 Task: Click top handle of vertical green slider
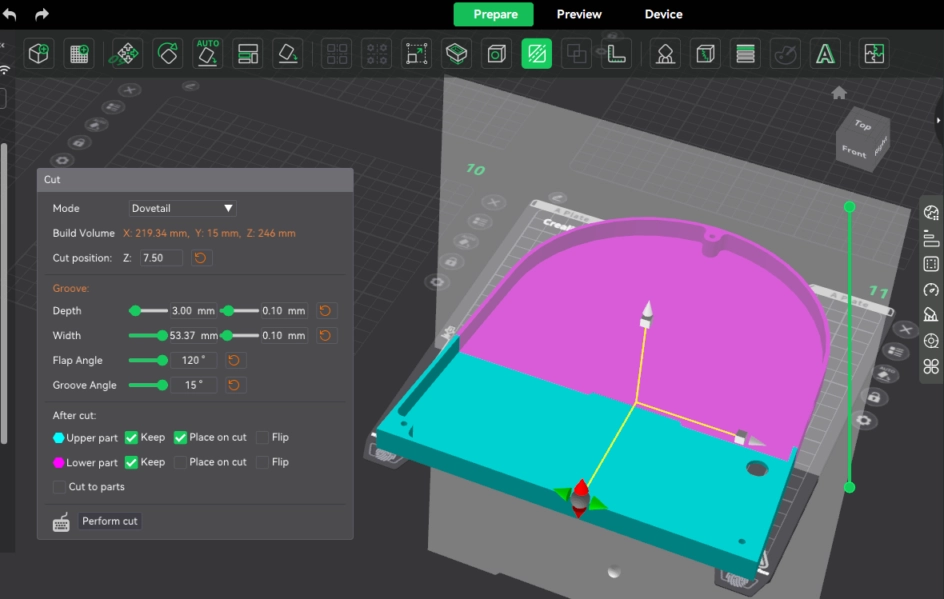click(849, 207)
